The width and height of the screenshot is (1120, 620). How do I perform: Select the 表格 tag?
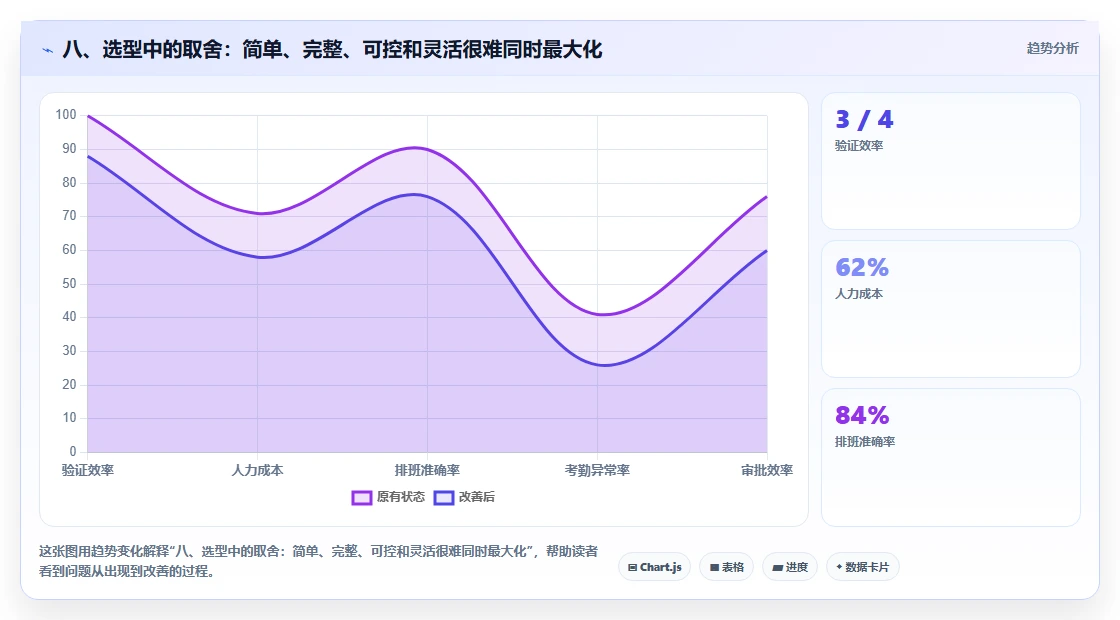click(x=726, y=567)
